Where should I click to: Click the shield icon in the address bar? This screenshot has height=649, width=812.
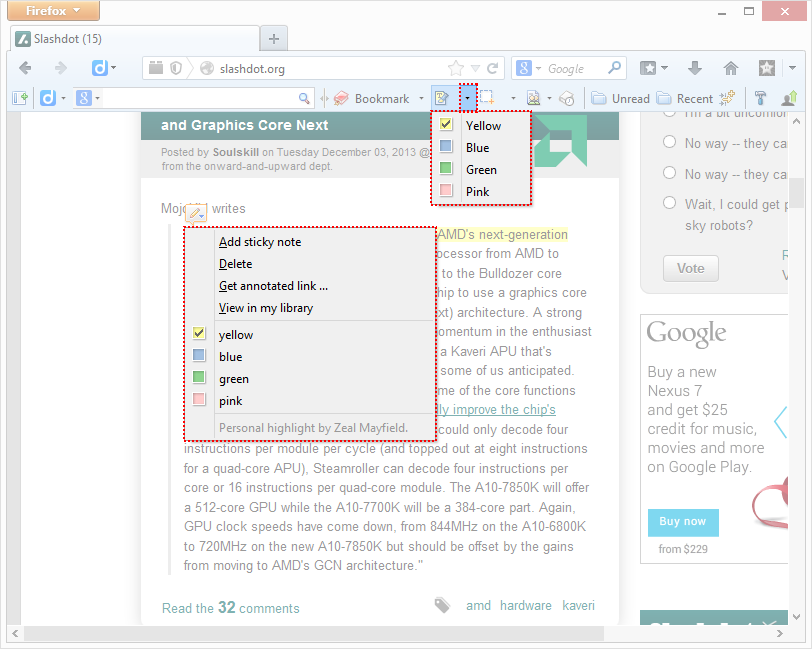coord(176,68)
